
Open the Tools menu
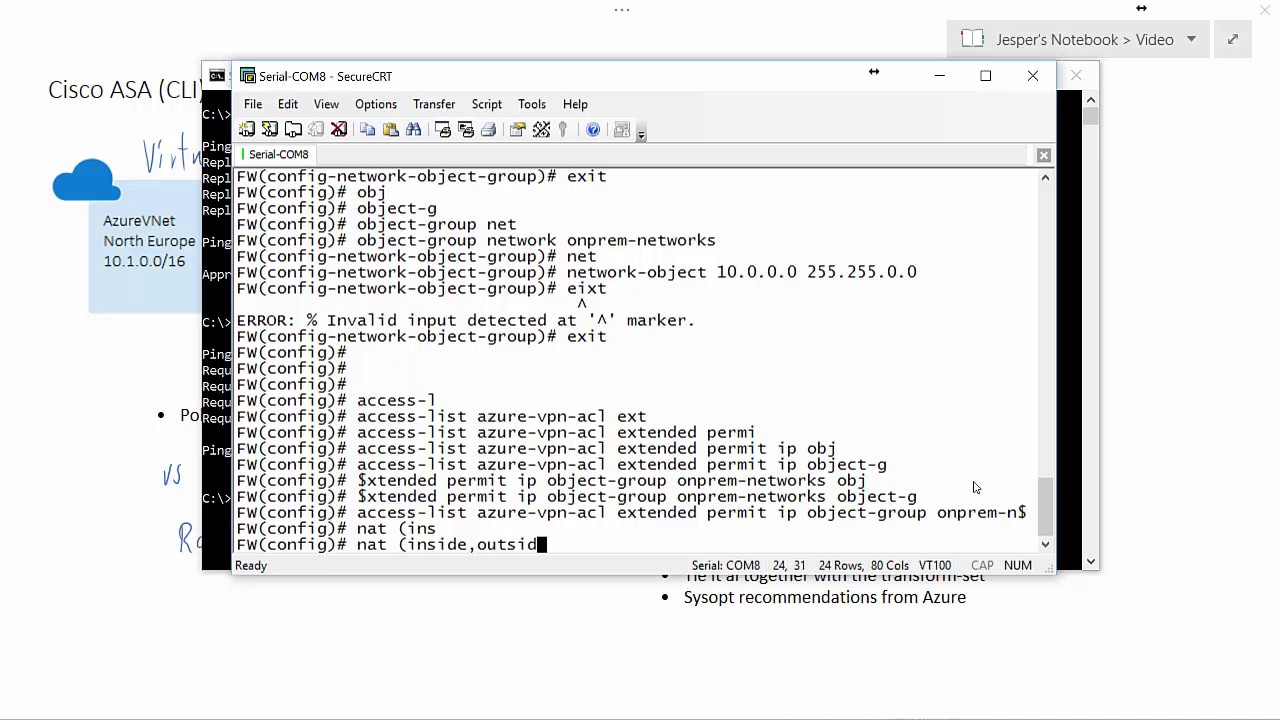click(532, 104)
